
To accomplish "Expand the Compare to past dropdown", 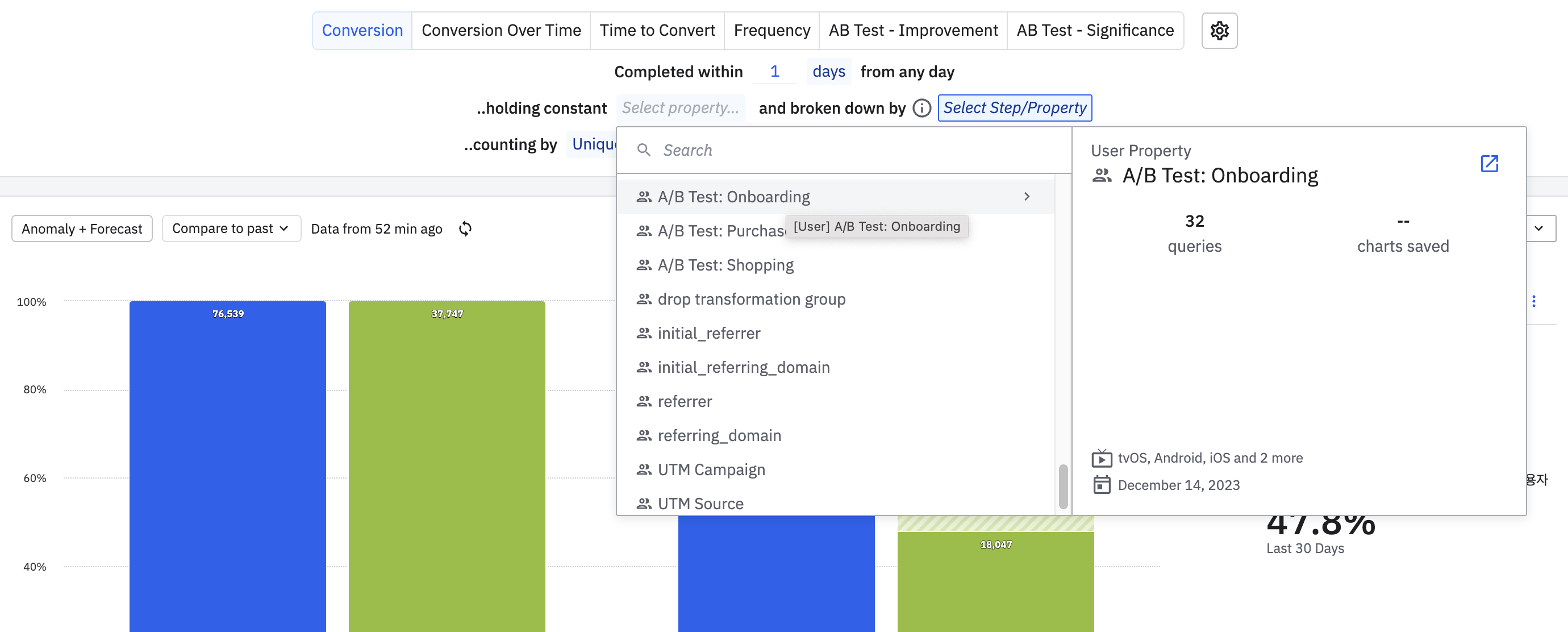I will pos(231,228).
